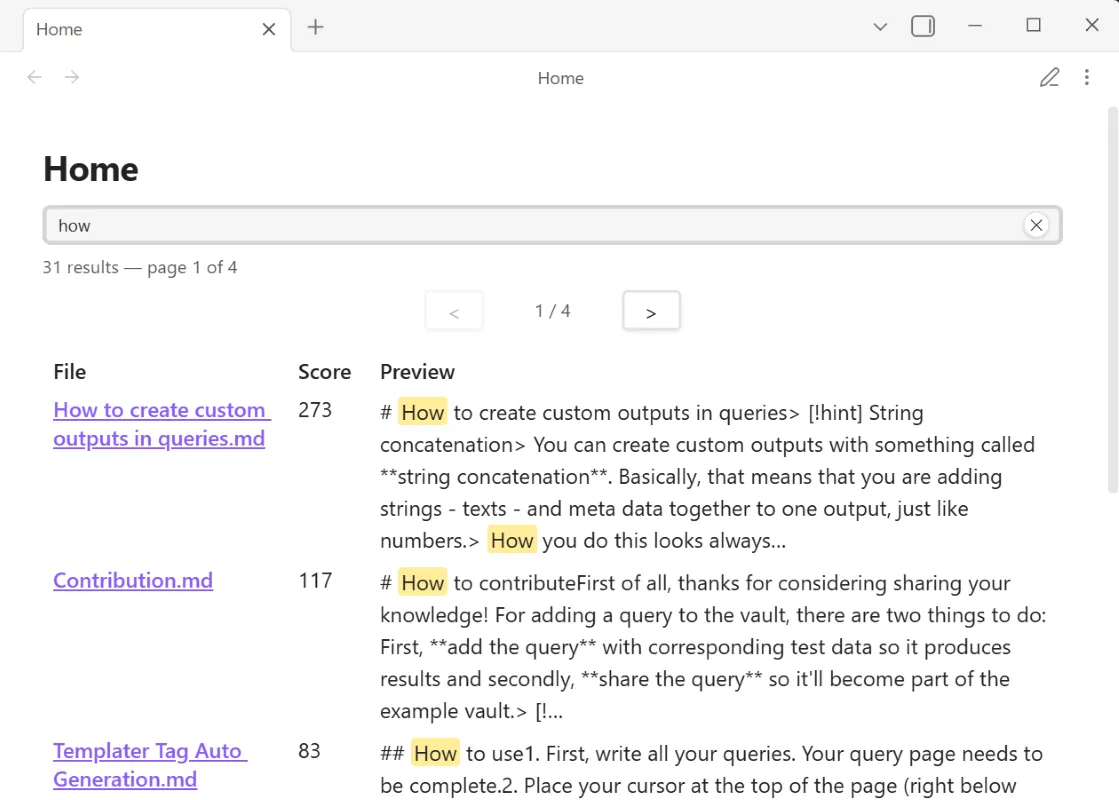
Task: Click the score value 83
Action: [309, 751]
